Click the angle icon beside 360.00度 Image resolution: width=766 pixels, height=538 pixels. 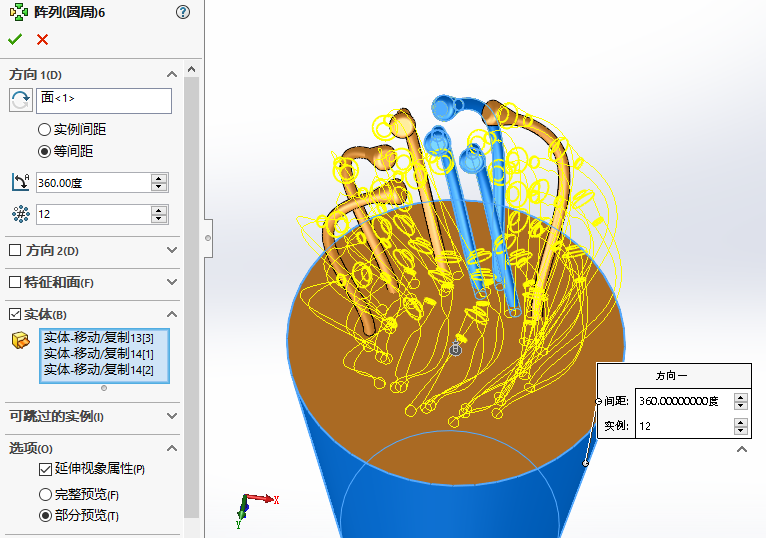pyautogui.click(x=20, y=182)
